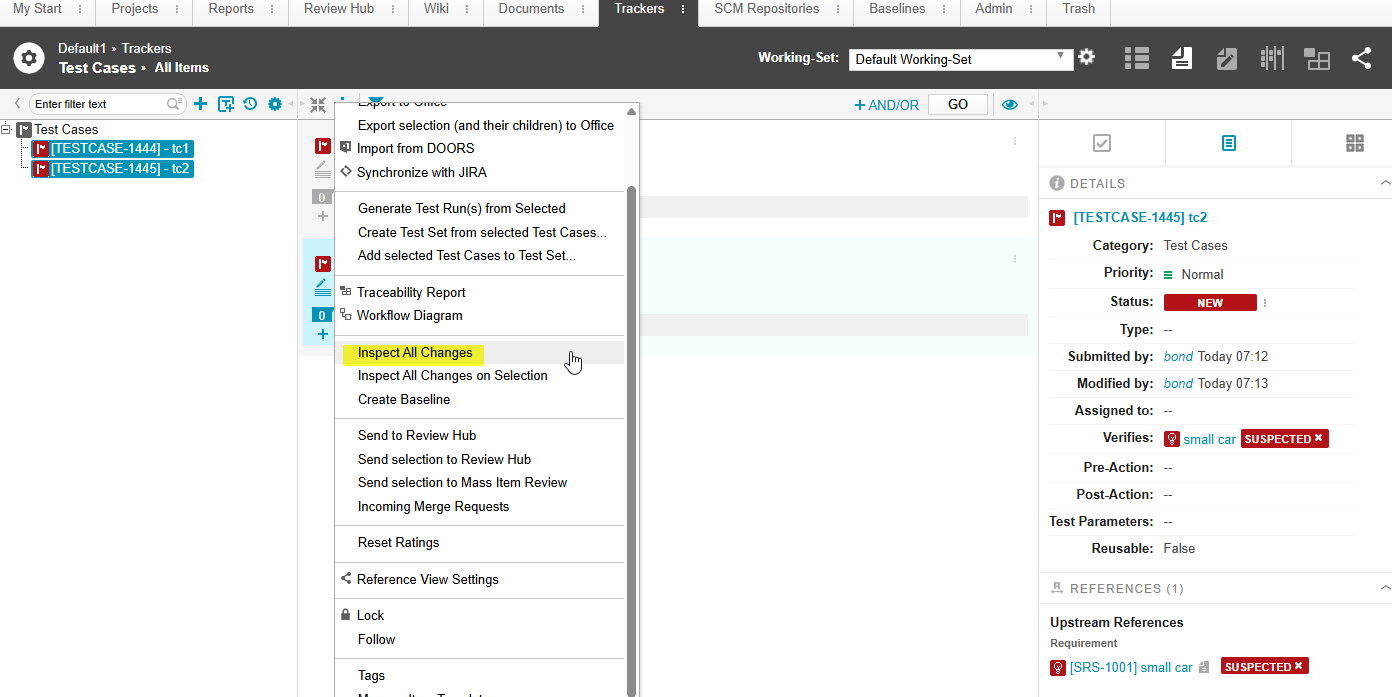
Task: Click the red NEW status badge
Action: click(x=1210, y=302)
